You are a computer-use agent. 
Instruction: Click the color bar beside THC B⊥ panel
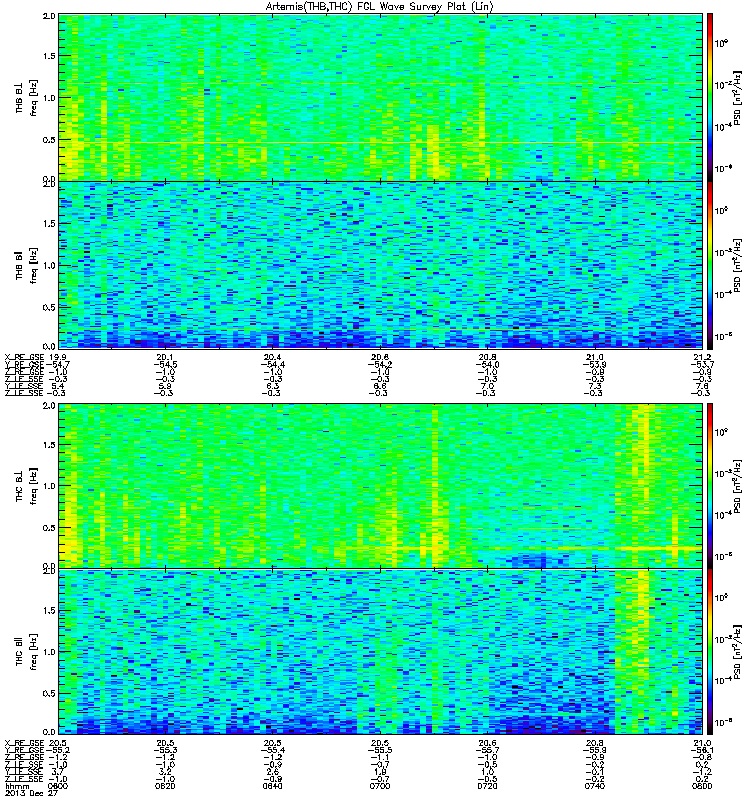[709, 486]
